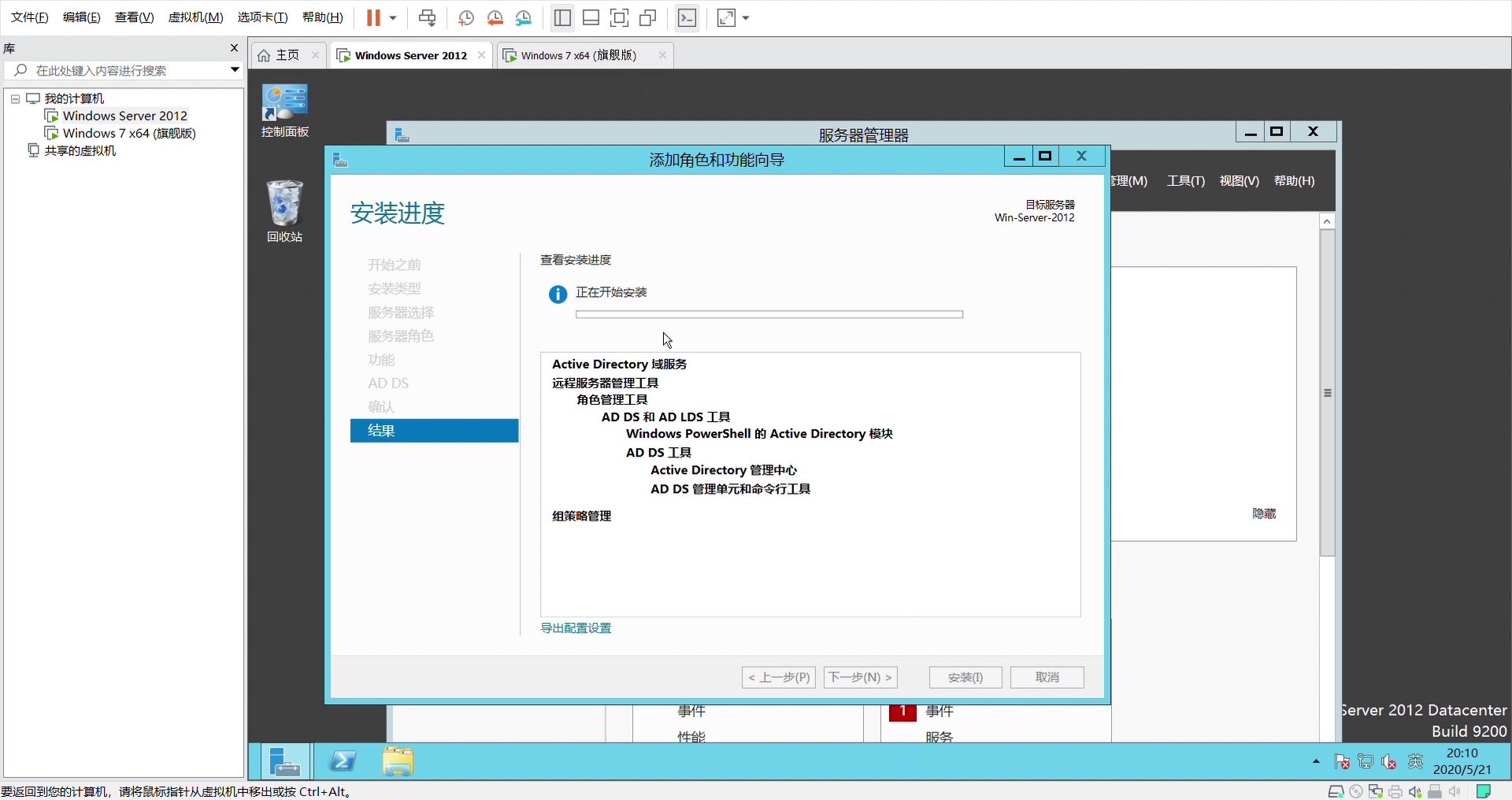Click the library search input field

coord(126,70)
